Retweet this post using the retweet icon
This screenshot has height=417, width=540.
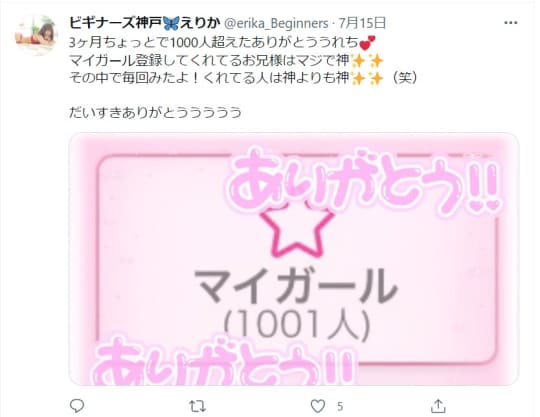click(x=198, y=406)
